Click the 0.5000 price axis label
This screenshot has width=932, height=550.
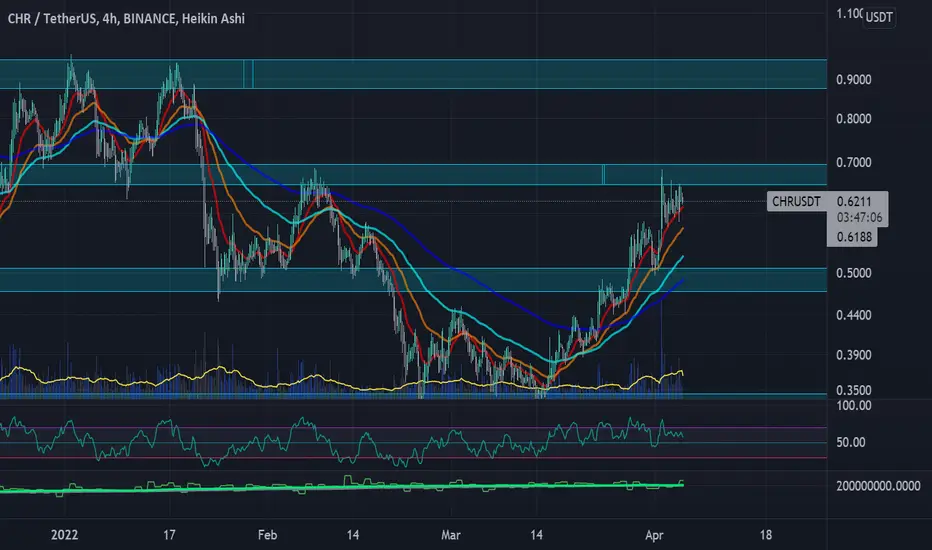coord(854,273)
